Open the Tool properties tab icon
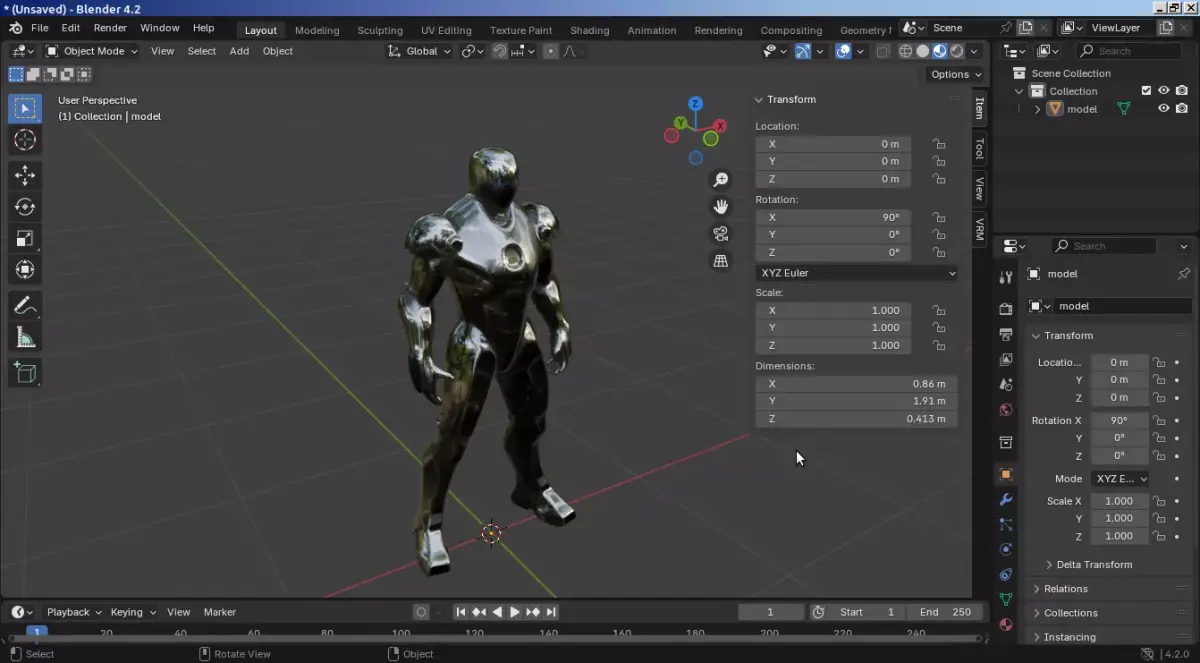The width and height of the screenshot is (1200, 663). coord(1006,276)
